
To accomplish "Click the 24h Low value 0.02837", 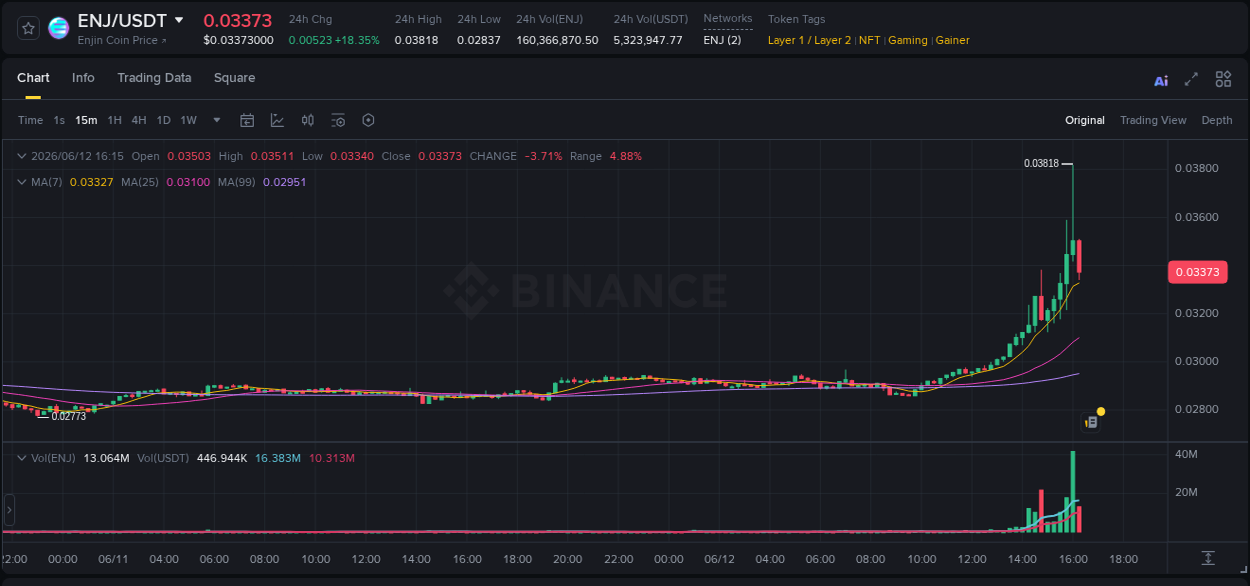I will coord(479,40).
